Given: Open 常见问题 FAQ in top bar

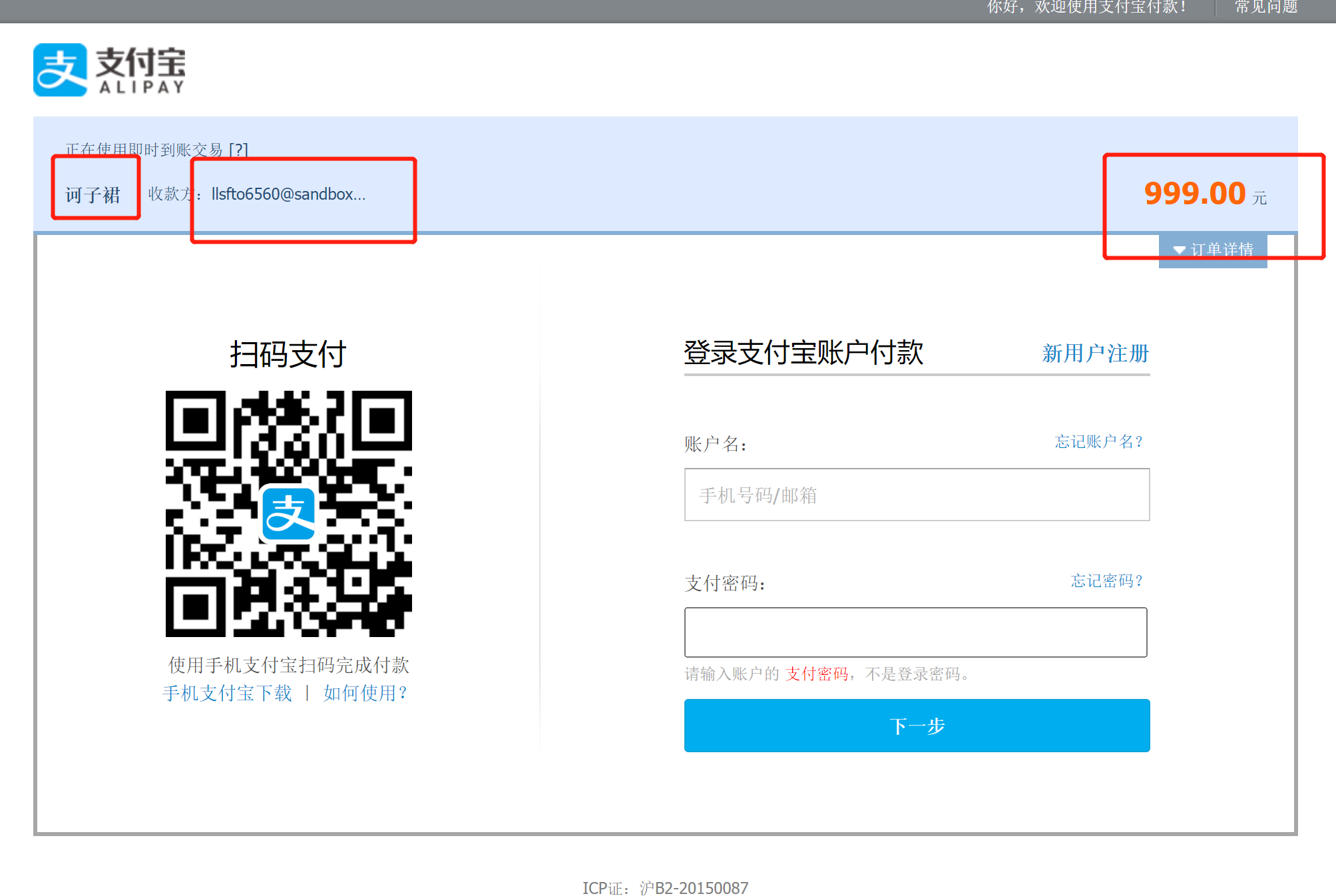Looking at the screenshot, I should pyautogui.click(x=1265, y=7).
